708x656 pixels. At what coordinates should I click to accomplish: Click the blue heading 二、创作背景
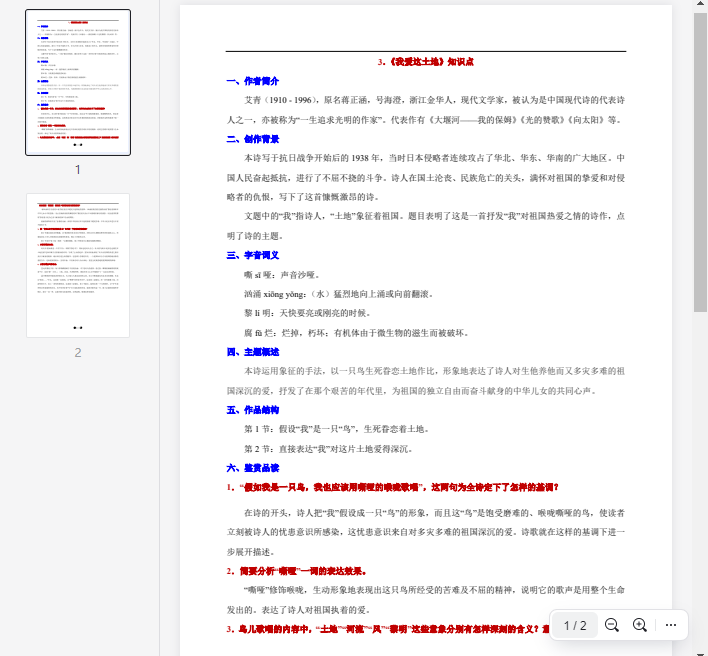coord(253,139)
